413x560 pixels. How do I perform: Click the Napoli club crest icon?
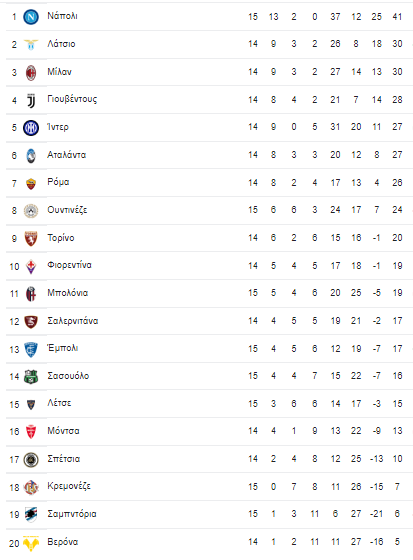point(31,17)
